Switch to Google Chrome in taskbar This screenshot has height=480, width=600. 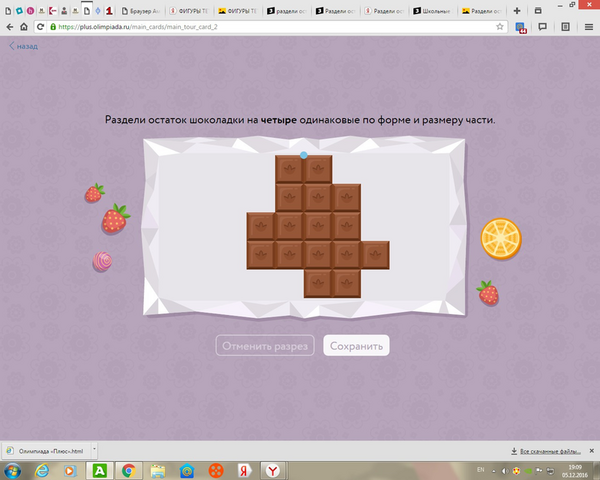pos(129,470)
